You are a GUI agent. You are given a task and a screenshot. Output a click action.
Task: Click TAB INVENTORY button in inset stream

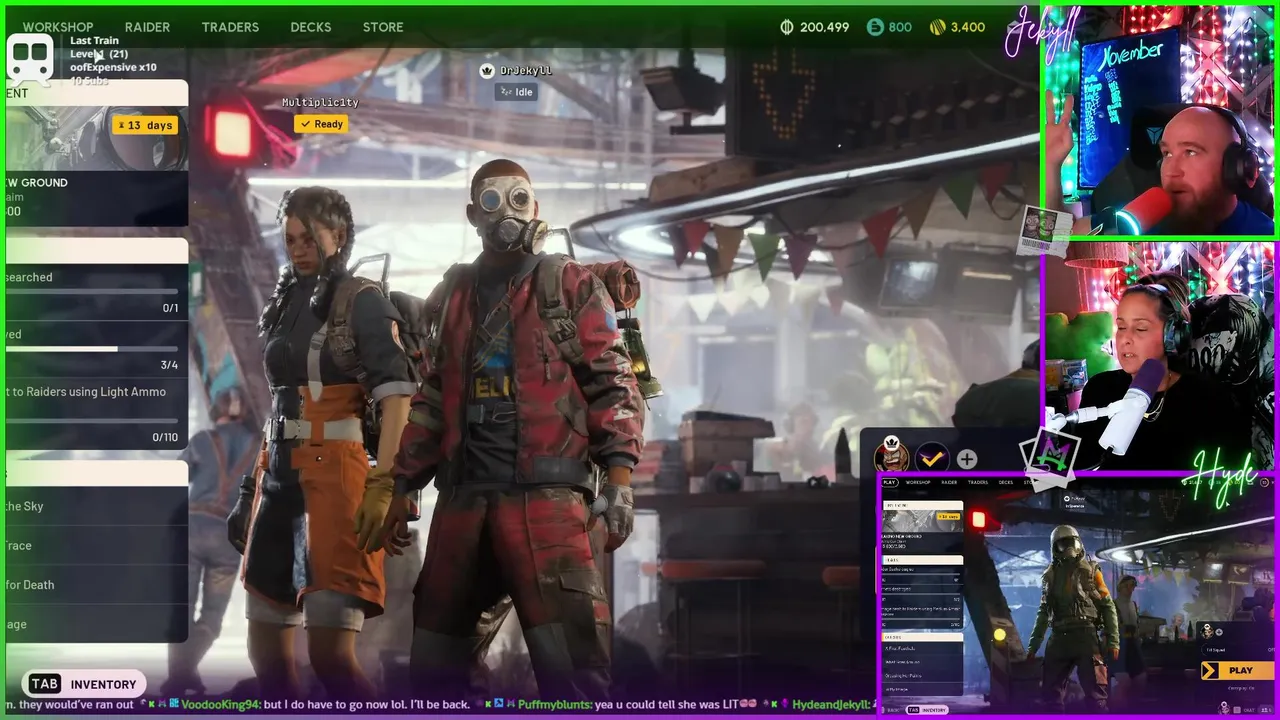pos(927,710)
